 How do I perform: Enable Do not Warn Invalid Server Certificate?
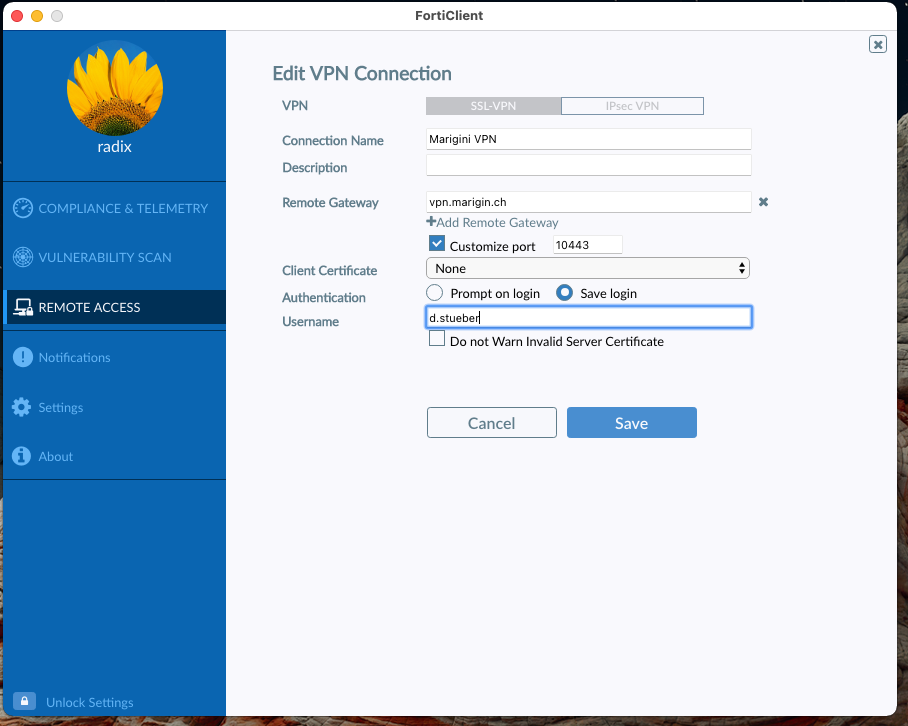[x=437, y=338]
